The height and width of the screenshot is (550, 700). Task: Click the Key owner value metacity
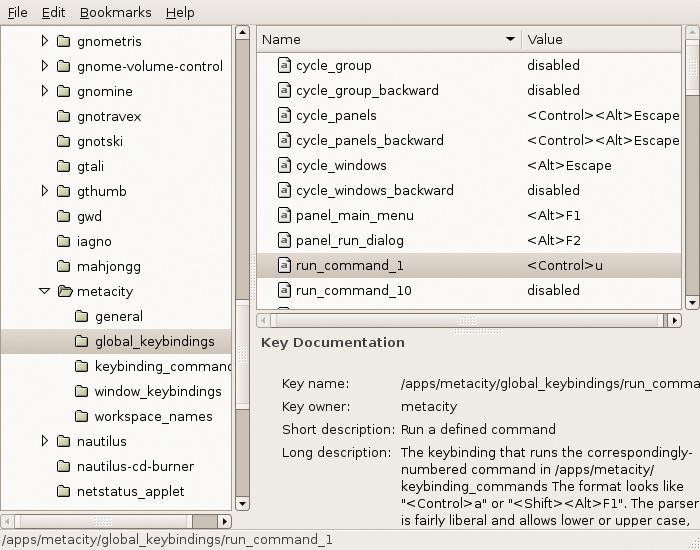(429, 407)
